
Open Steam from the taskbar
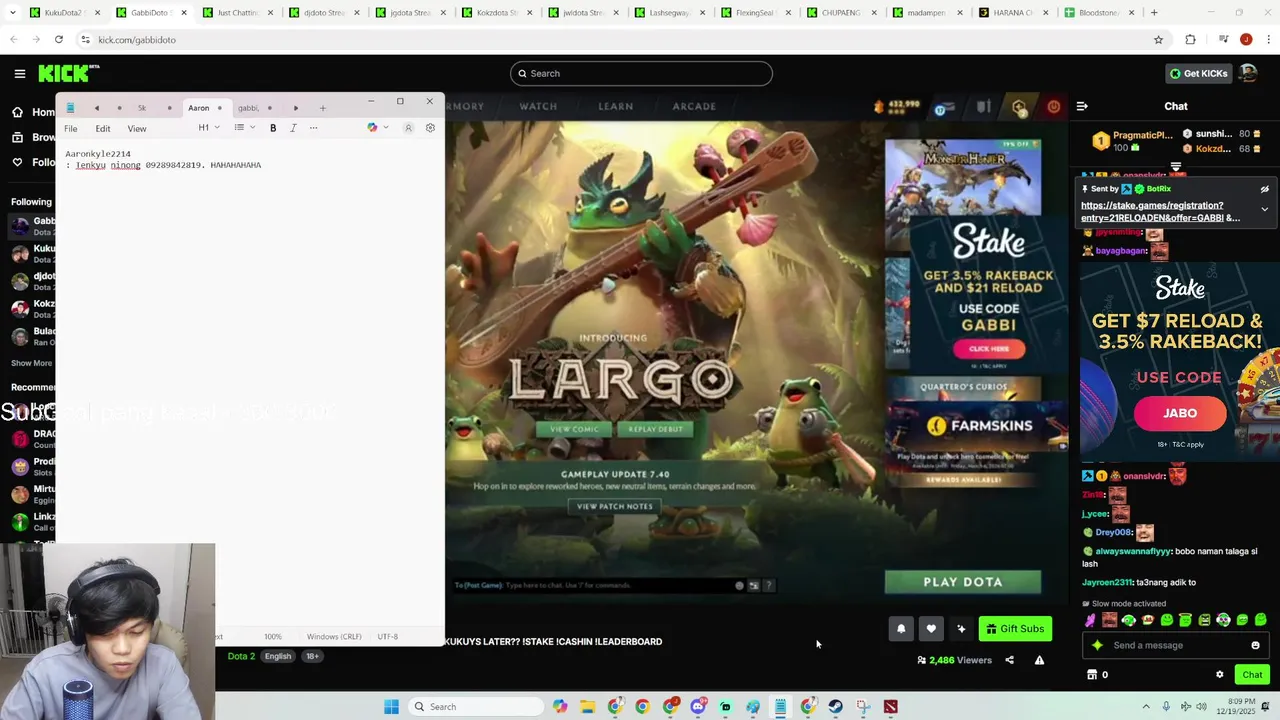(835, 707)
